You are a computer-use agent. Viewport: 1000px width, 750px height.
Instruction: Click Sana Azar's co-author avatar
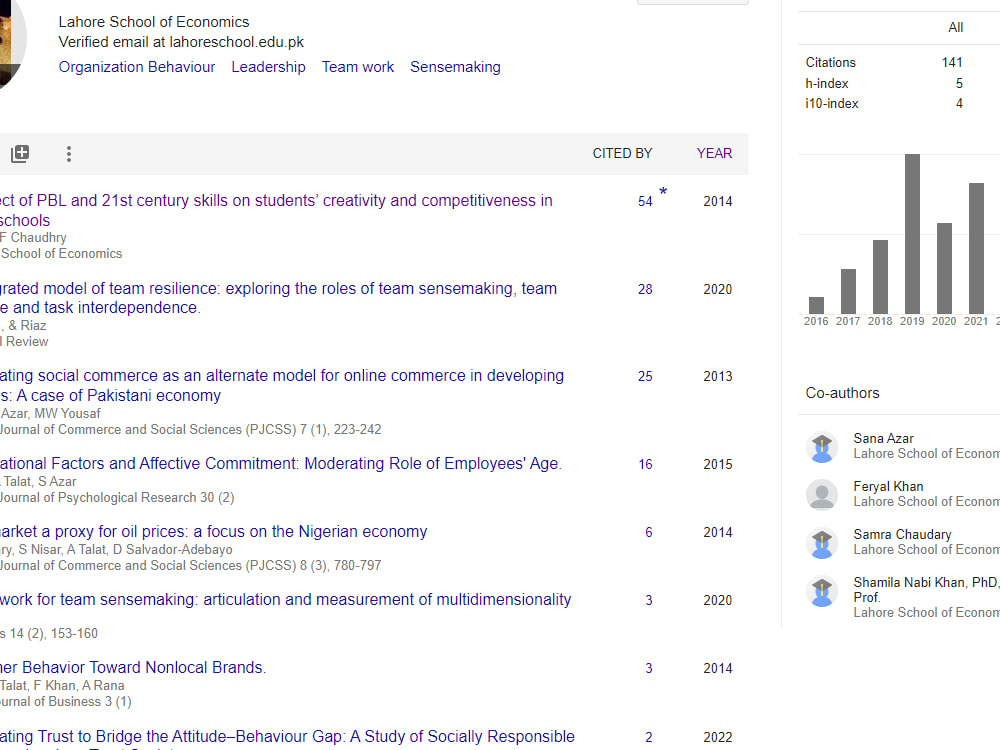coord(822,447)
